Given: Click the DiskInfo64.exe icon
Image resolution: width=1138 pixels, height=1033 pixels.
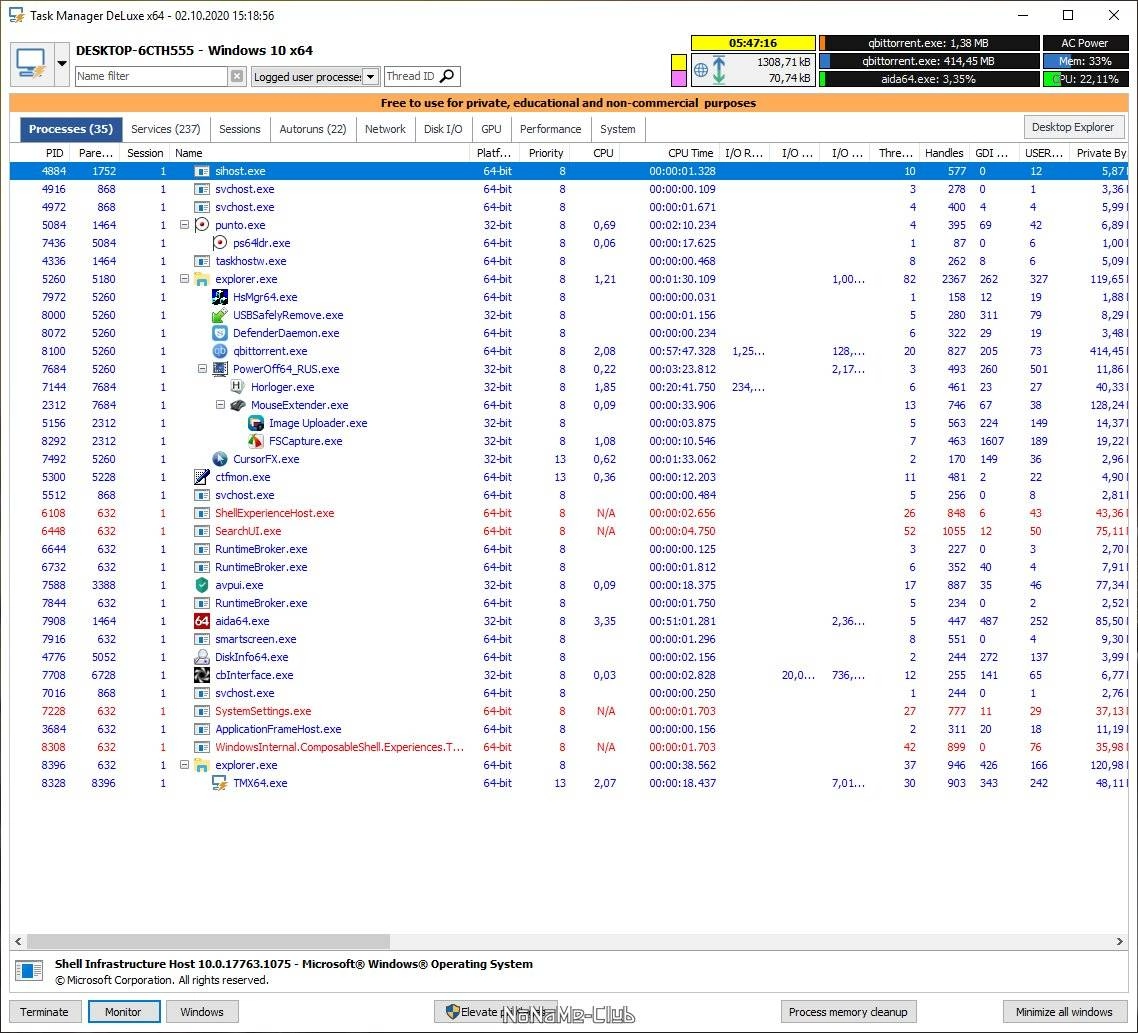Looking at the screenshot, I should [x=202, y=657].
